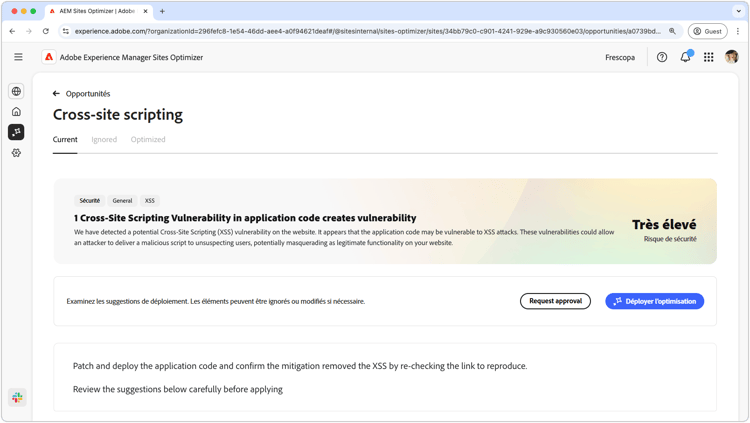Click the XSS tag
750x423 pixels.
point(150,200)
